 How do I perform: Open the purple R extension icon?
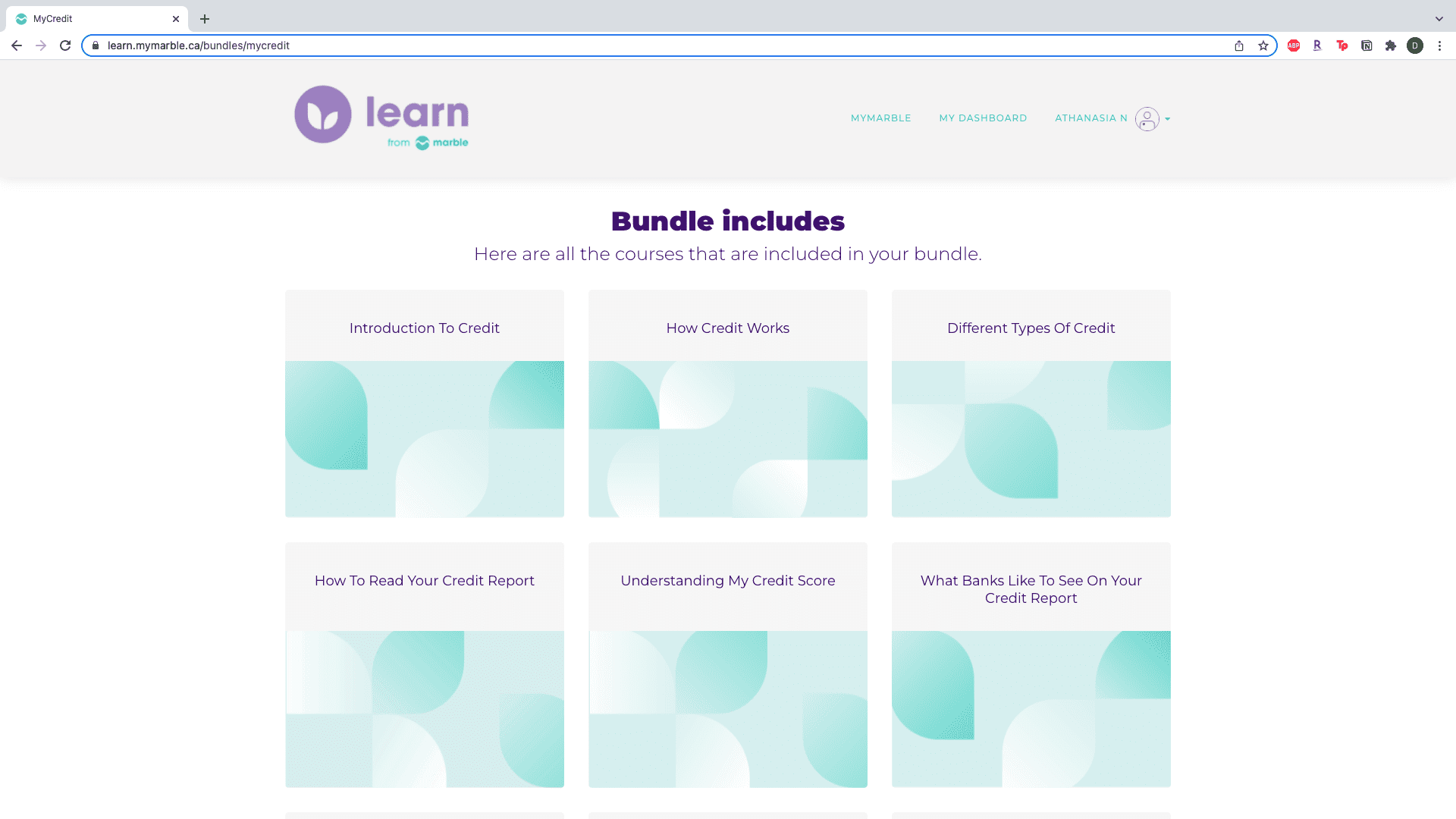pos(1317,45)
